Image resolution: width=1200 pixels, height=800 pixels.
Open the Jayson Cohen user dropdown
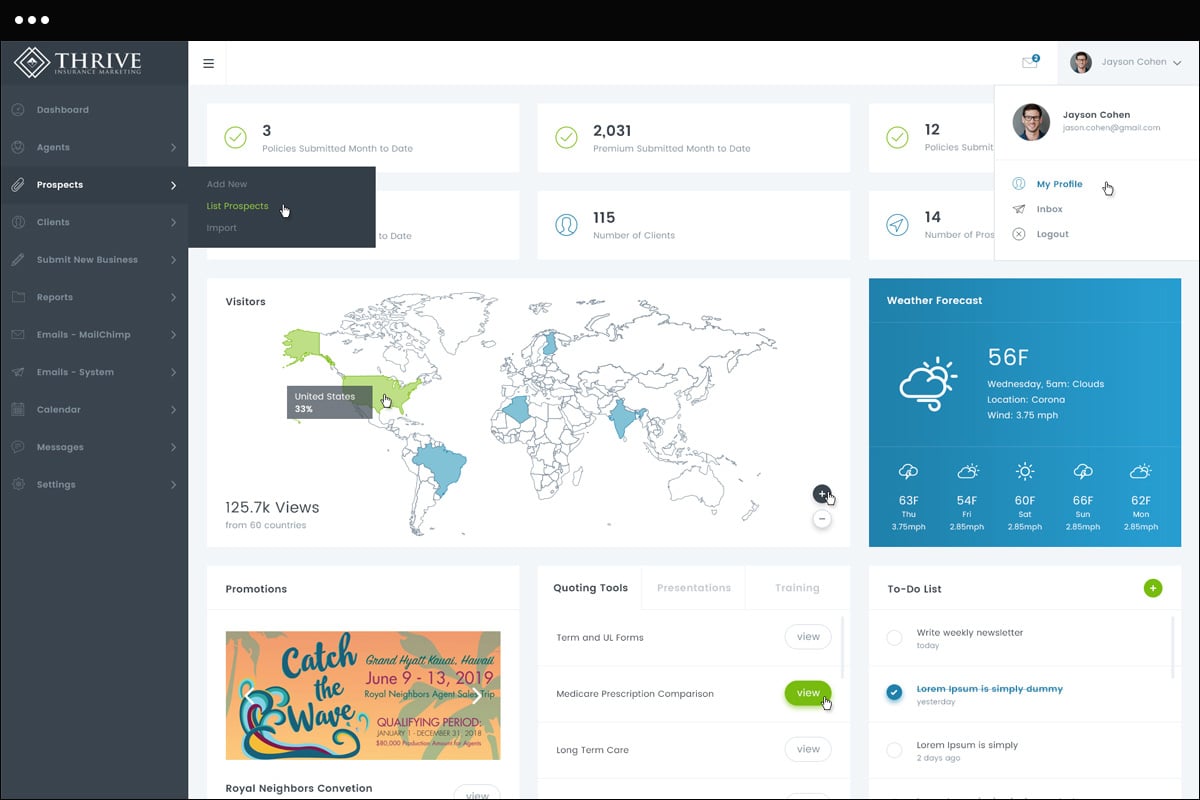click(x=1126, y=62)
